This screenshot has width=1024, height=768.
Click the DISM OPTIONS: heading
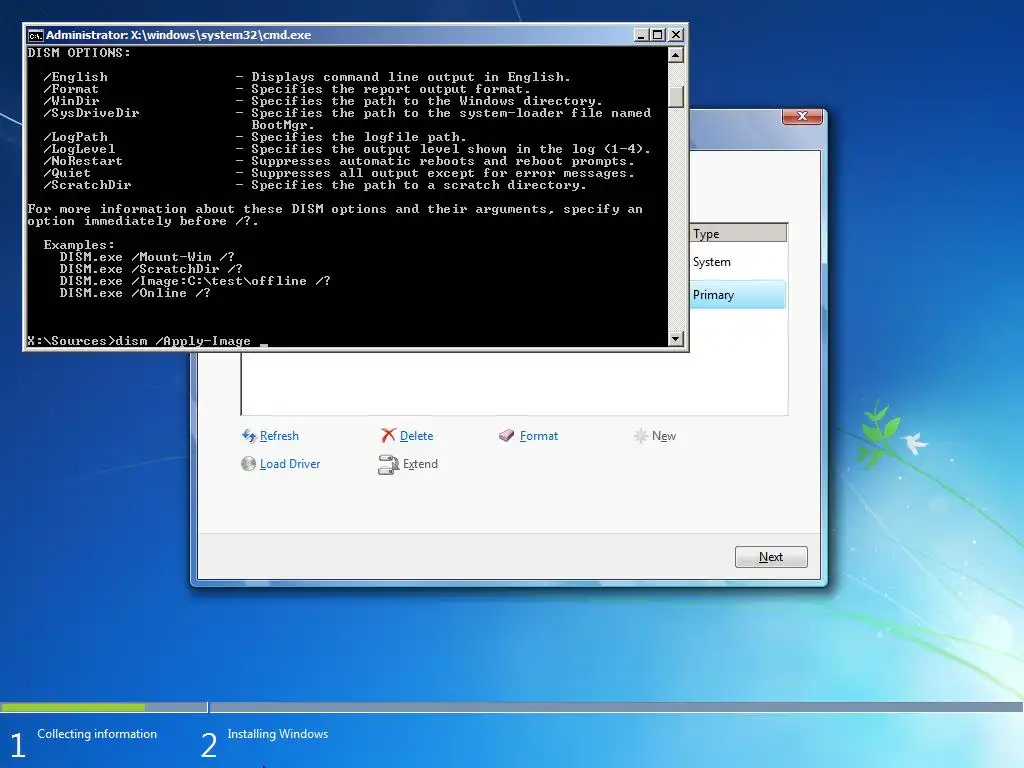tap(79, 53)
